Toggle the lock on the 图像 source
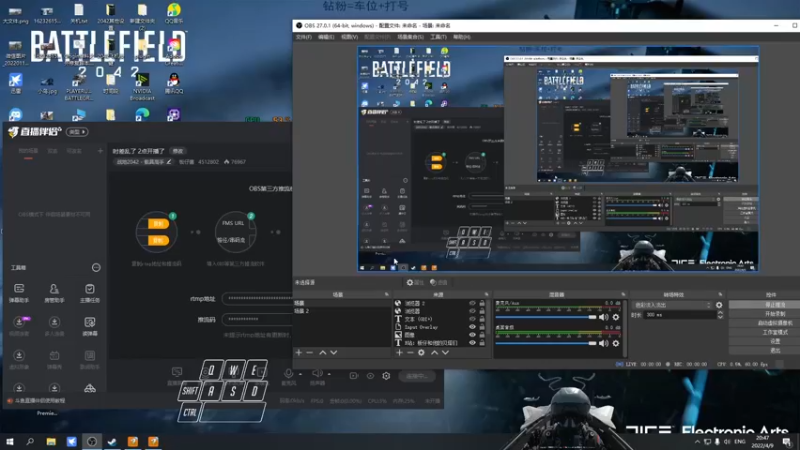Image resolution: width=800 pixels, height=450 pixels. [482, 335]
